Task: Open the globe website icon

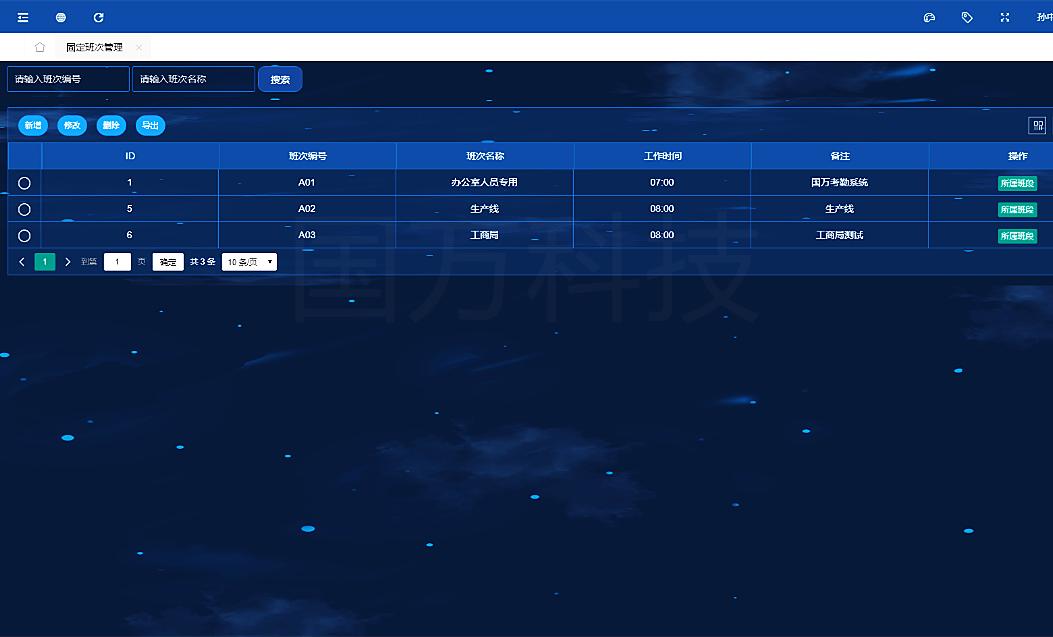Action: 60,17
